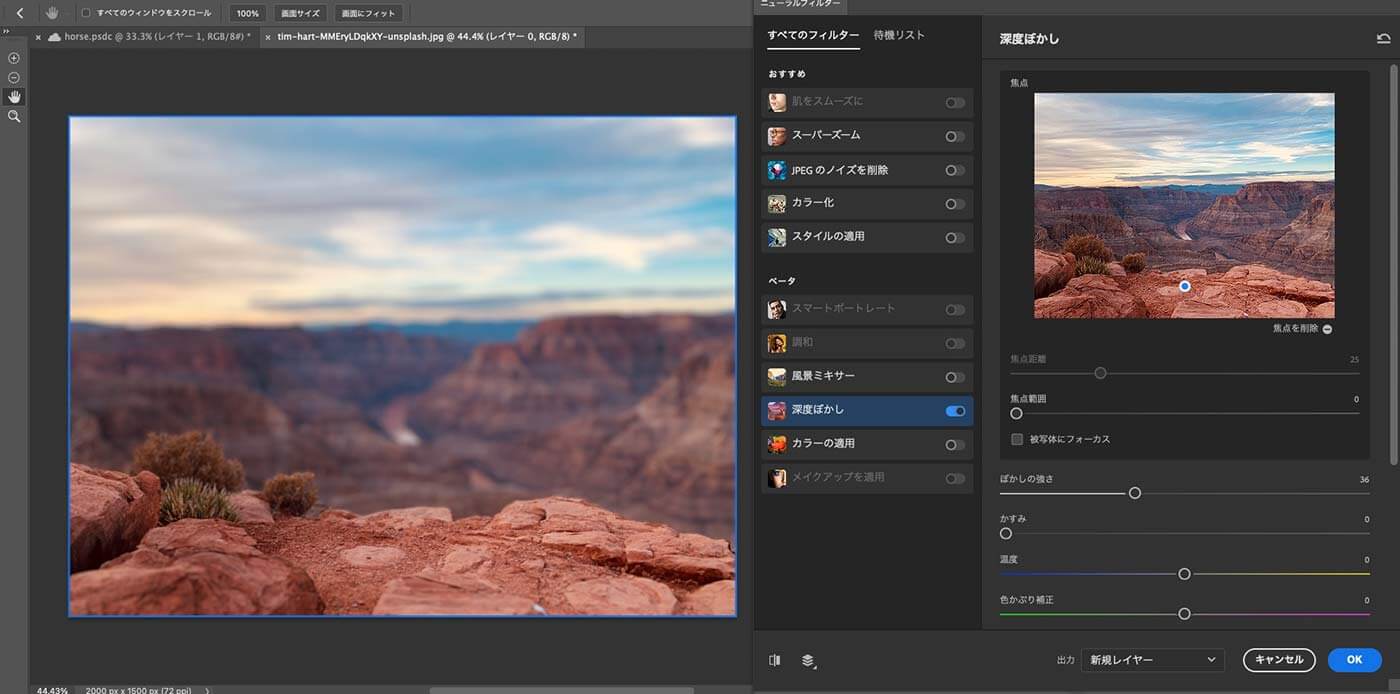Switch to すべてのフィルター tab
Viewport: 1400px width, 694px height.
pos(813,35)
